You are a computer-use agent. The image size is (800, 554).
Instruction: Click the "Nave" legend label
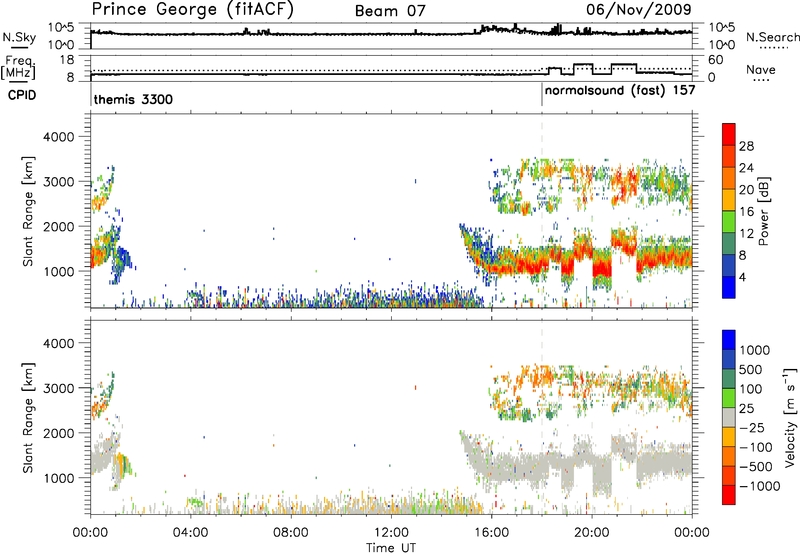coord(760,69)
